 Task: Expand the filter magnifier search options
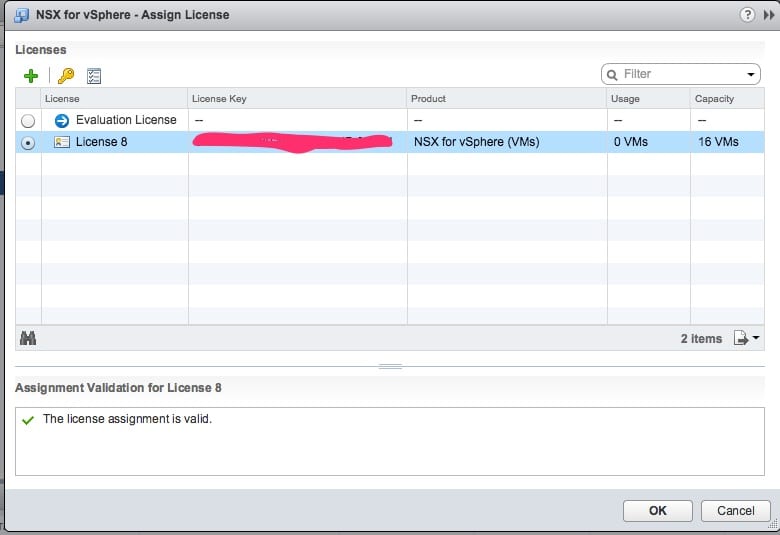612,74
